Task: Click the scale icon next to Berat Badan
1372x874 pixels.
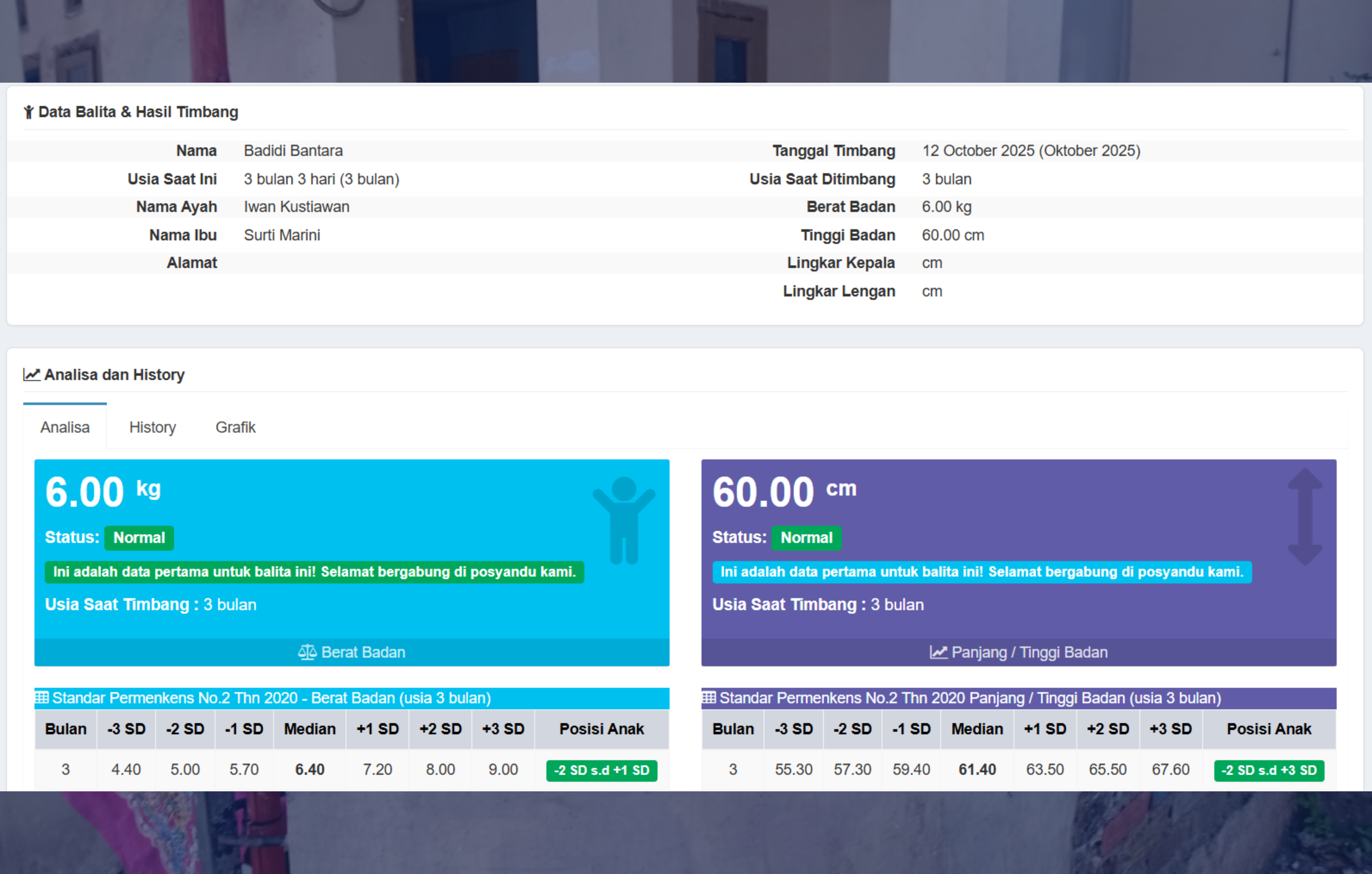Action: (x=307, y=652)
